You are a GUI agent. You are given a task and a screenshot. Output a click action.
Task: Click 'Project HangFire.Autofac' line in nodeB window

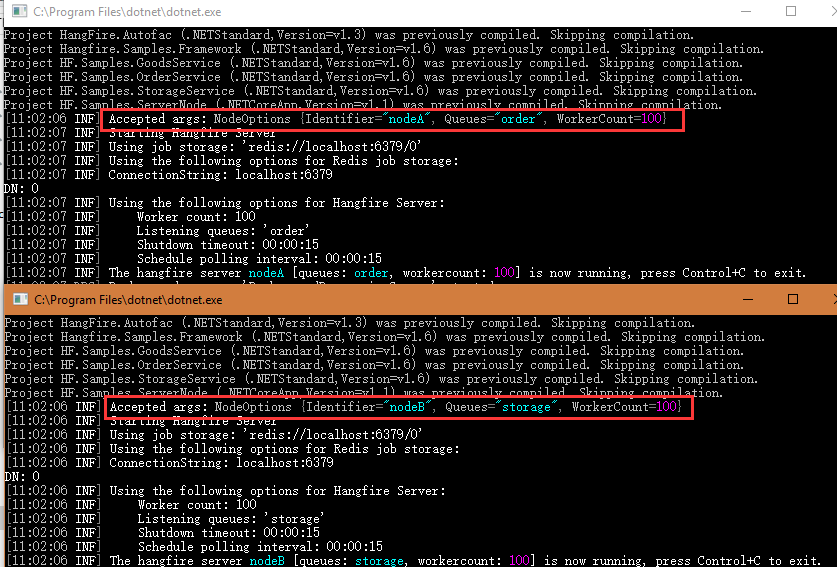tap(350, 322)
